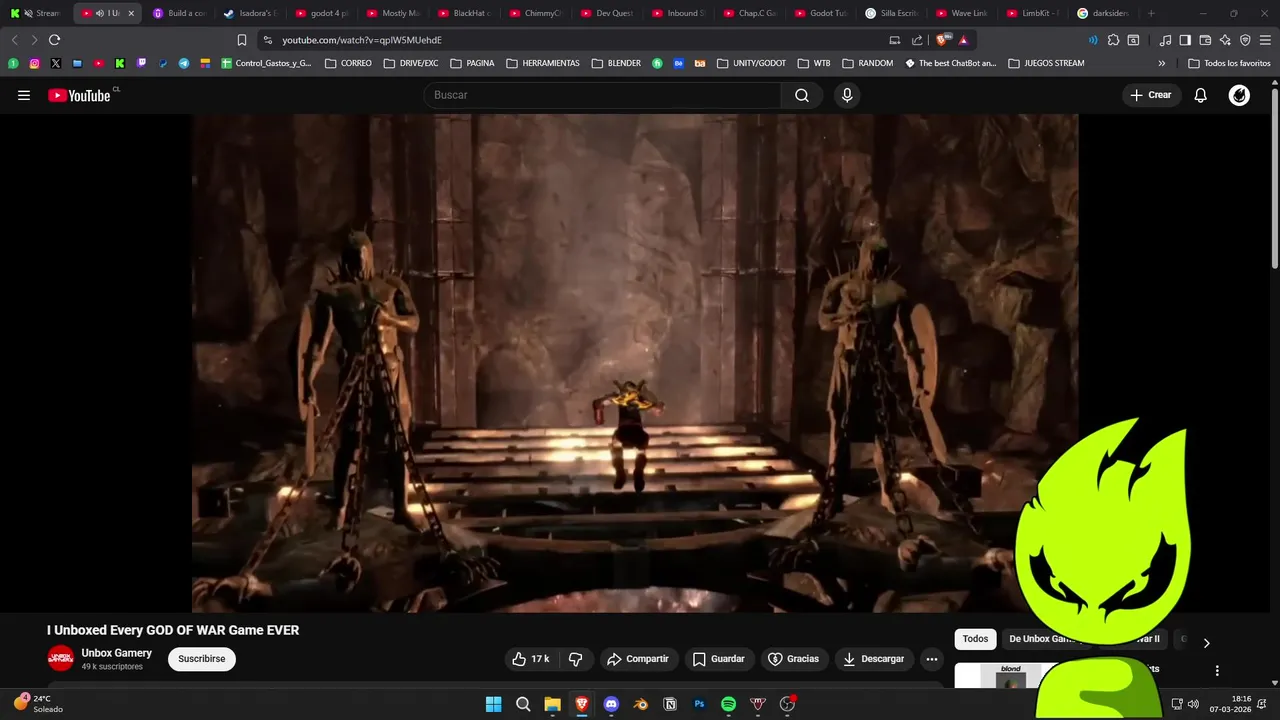Open a new browser tab
The width and height of the screenshot is (1280, 720).
coord(1151,13)
